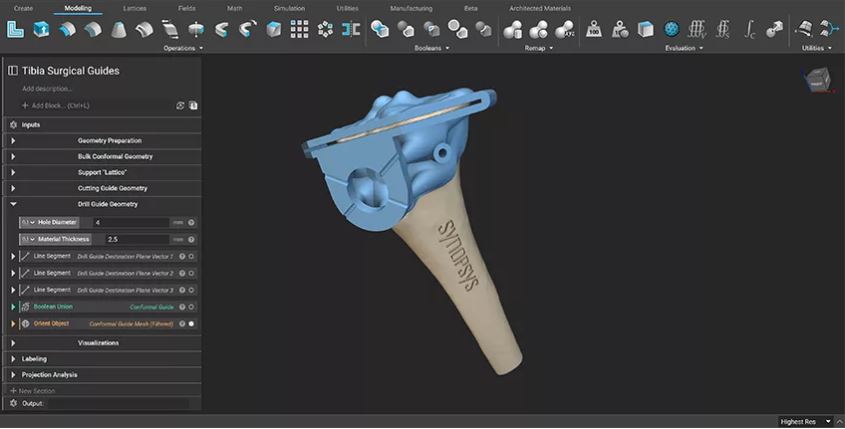Click the Extrude blue cube icon
This screenshot has height=429, width=845.
tap(41, 29)
